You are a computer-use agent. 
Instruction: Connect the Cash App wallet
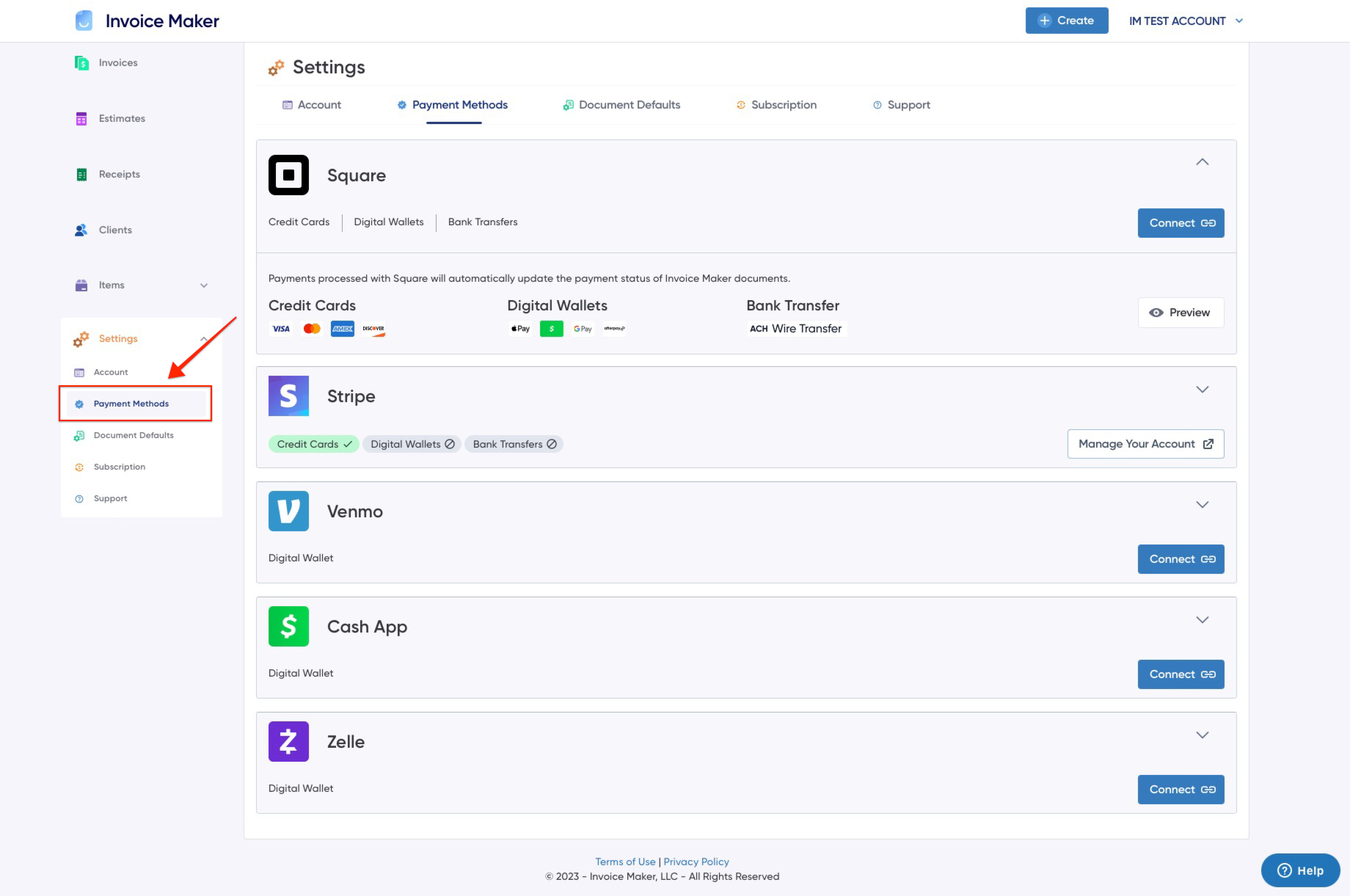coord(1181,674)
